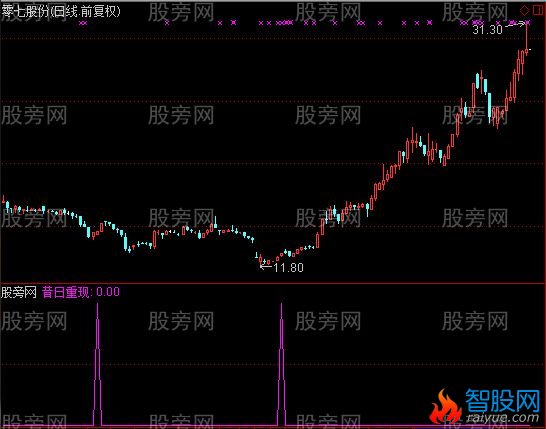Click the first purple indicator spike

pyautogui.click(x=98, y=364)
